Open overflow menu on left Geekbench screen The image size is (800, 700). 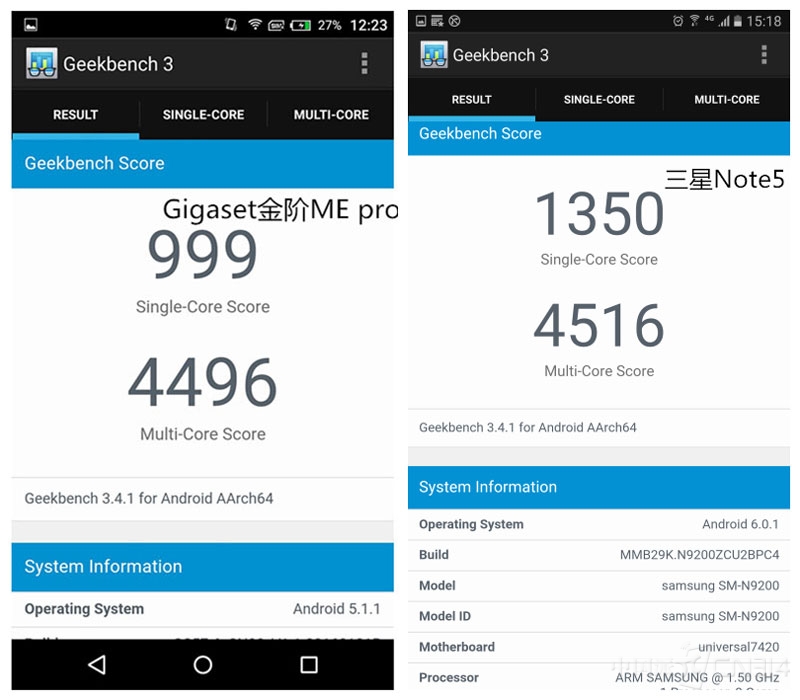364,64
